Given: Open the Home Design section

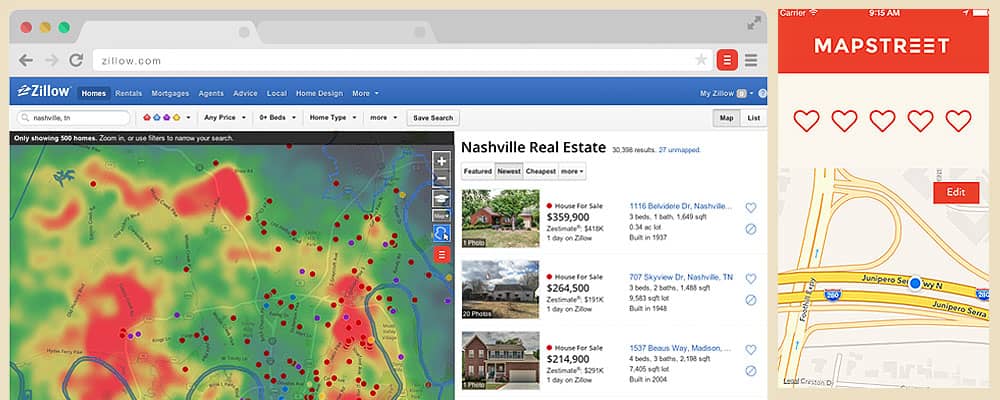Looking at the screenshot, I should [x=319, y=93].
